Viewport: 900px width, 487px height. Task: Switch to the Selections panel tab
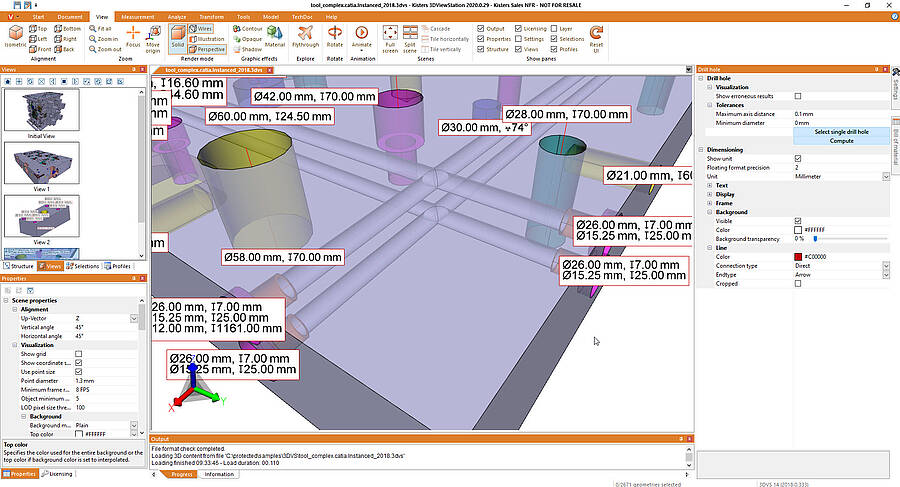83,266
